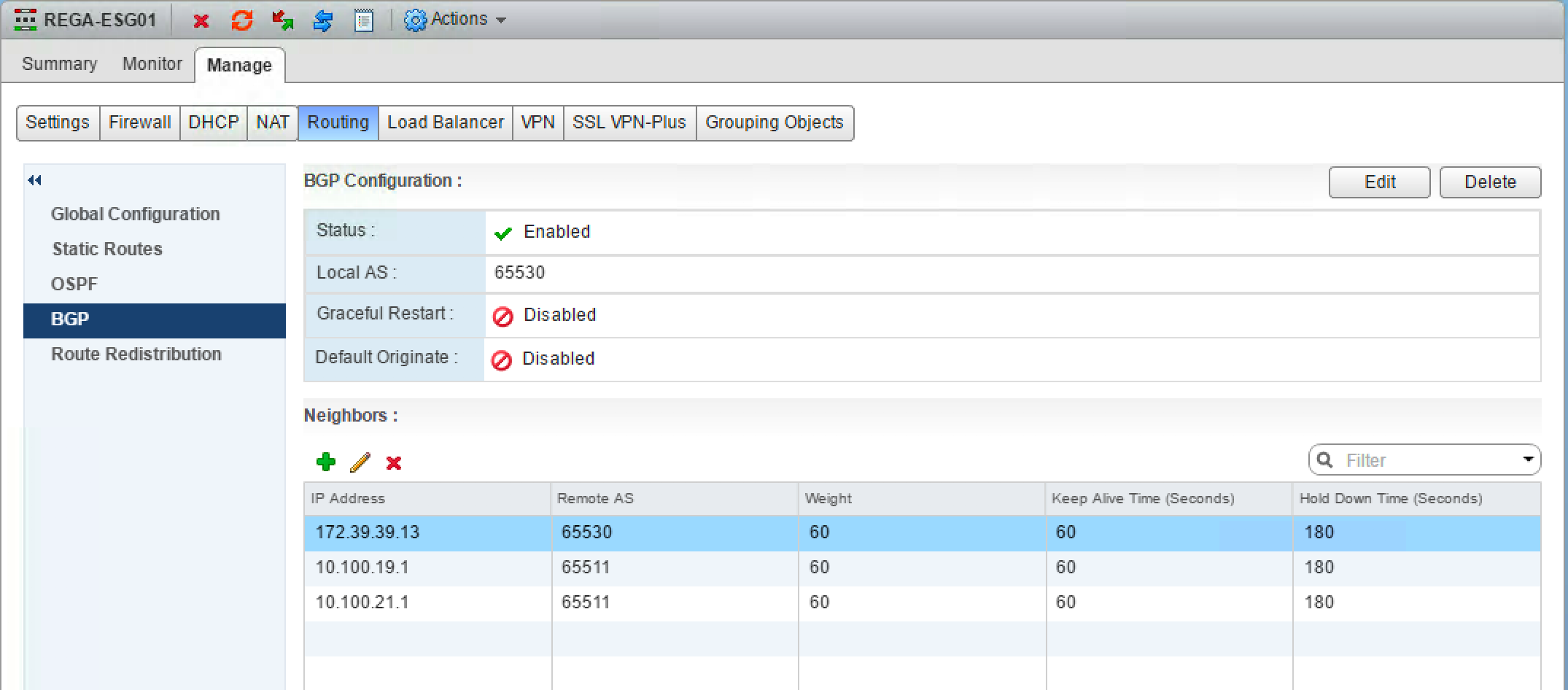Collapse the left routing navigation panel
Screen dimensions: 1568x690
[x=34, y=180]
